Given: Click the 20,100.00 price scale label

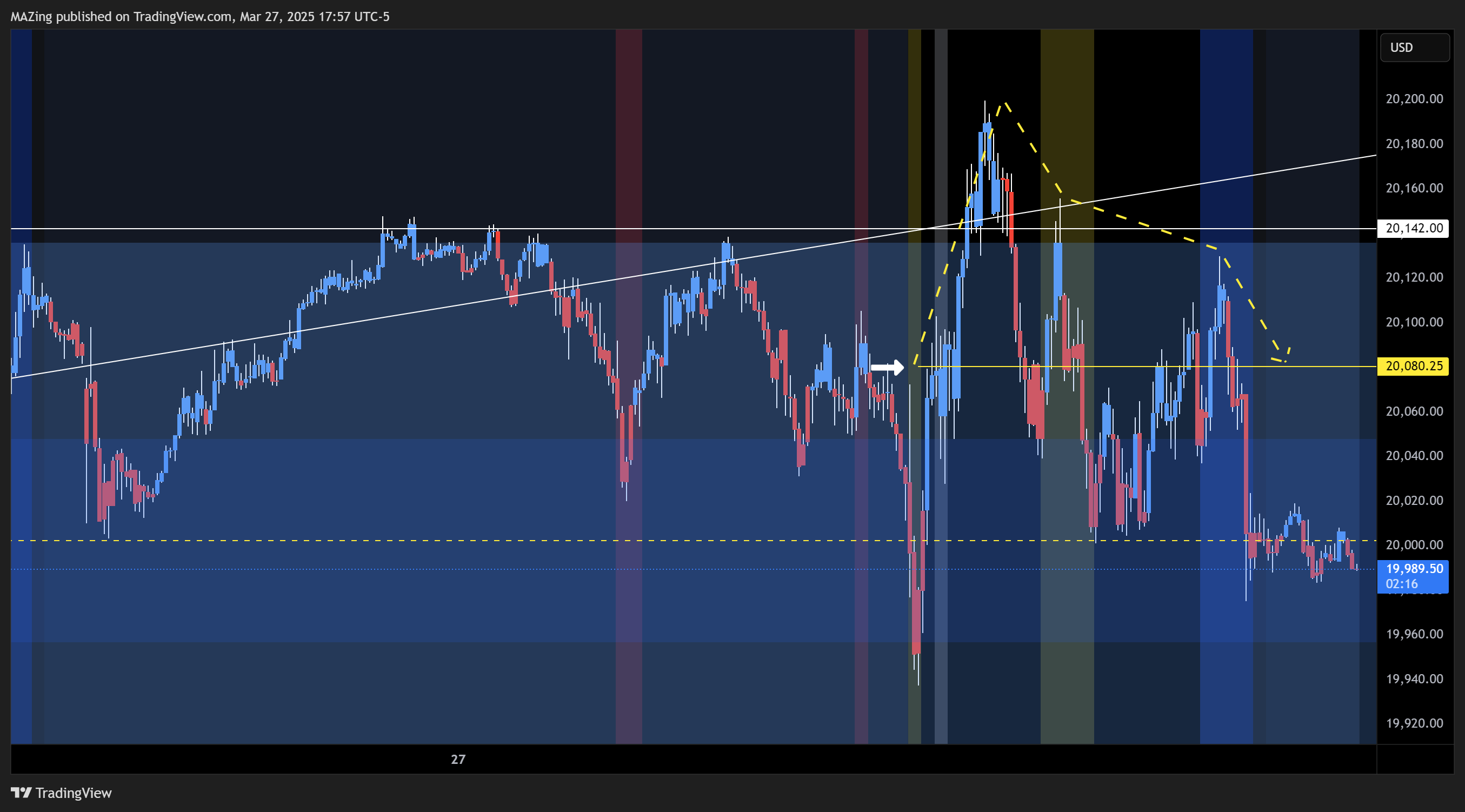Looking at the screenshot, I should (x=1414, y=322).
